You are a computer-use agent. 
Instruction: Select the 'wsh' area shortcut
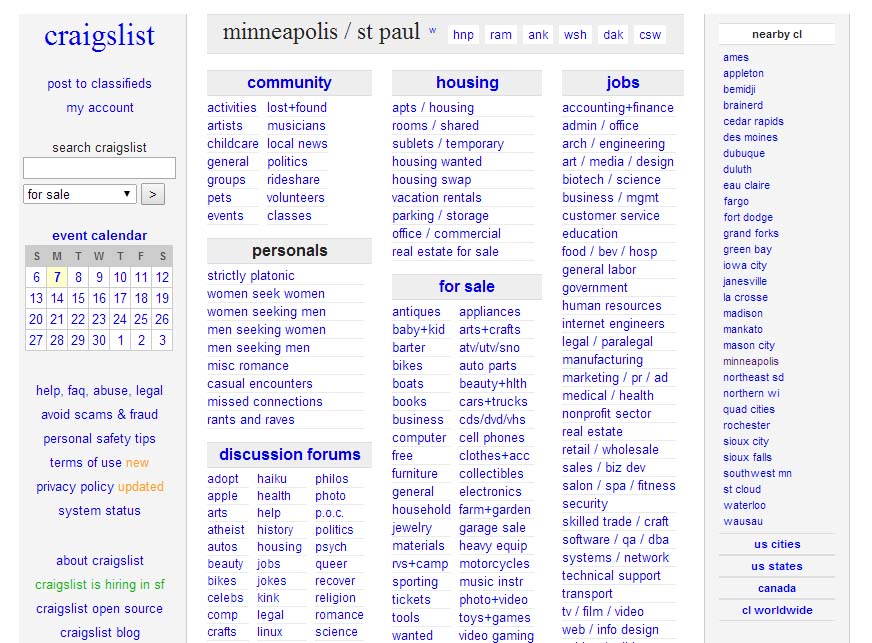575,34
